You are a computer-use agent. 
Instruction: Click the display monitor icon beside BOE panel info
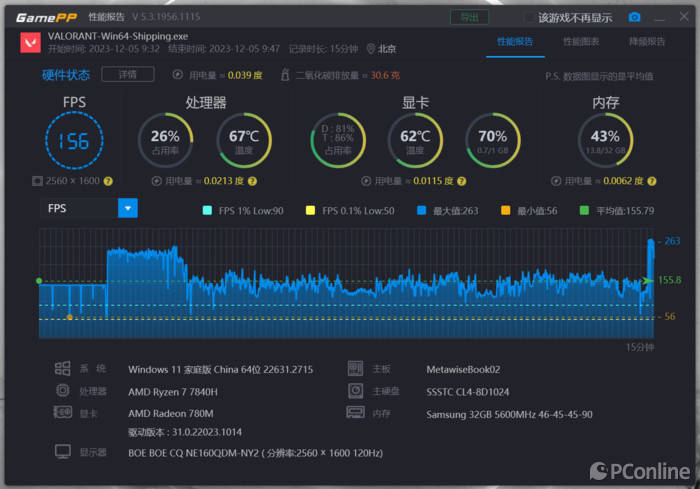click(62, 451)
